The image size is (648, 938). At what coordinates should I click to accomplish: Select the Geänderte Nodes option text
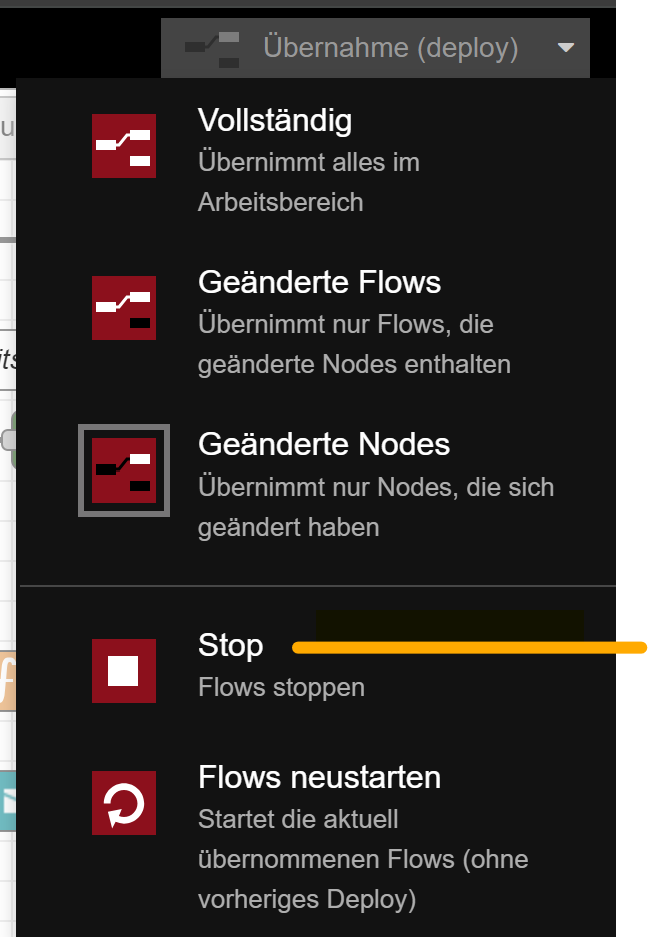coord(324,444)
